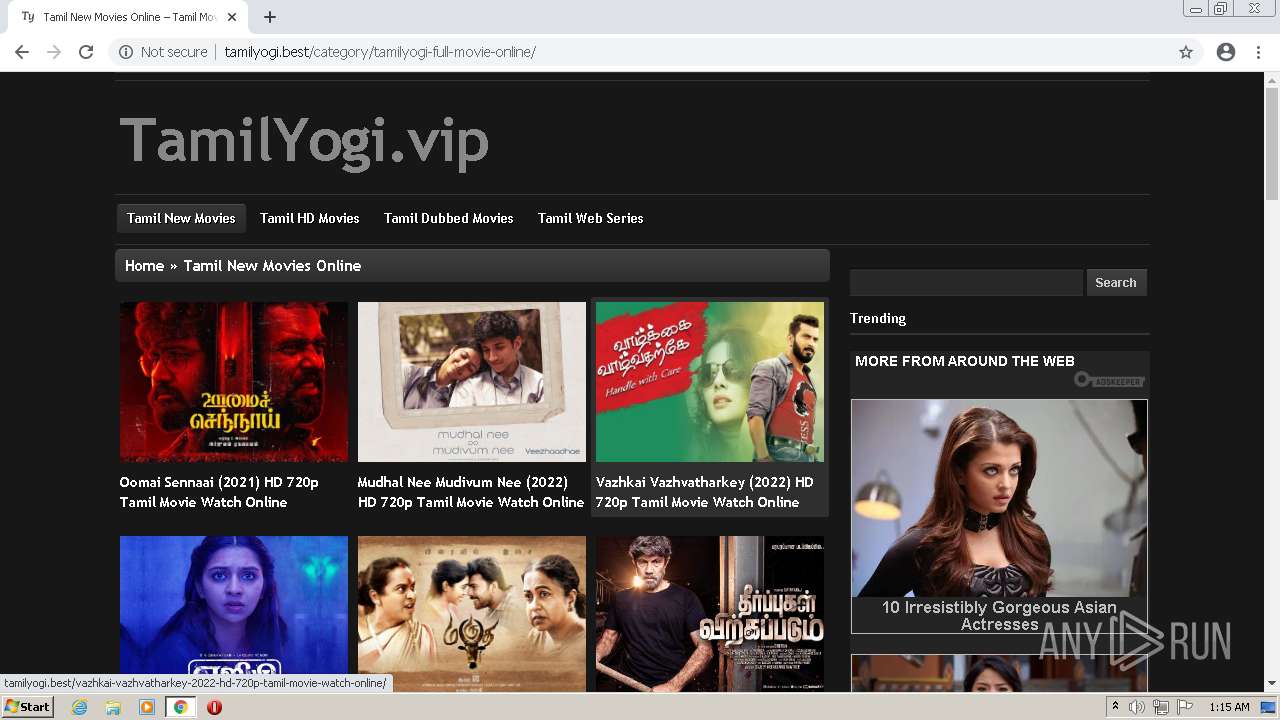Click the browser forward arrow

pyautogui.click(x=54, y=52)
